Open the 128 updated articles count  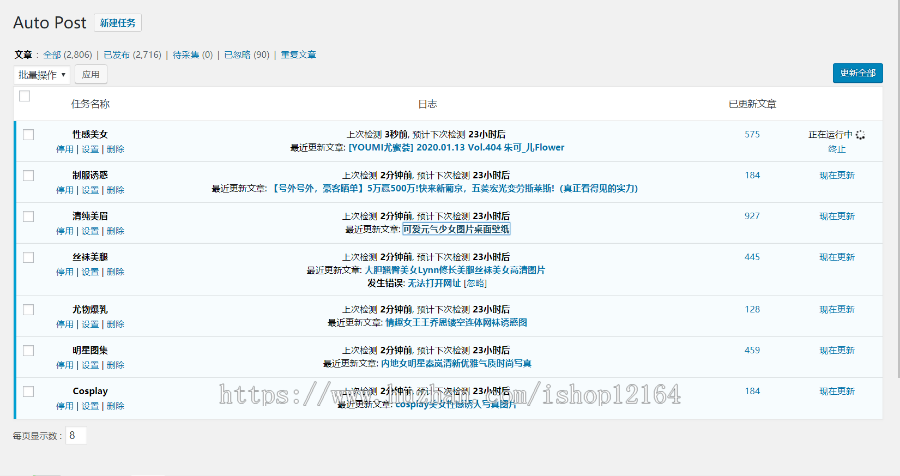752,309
